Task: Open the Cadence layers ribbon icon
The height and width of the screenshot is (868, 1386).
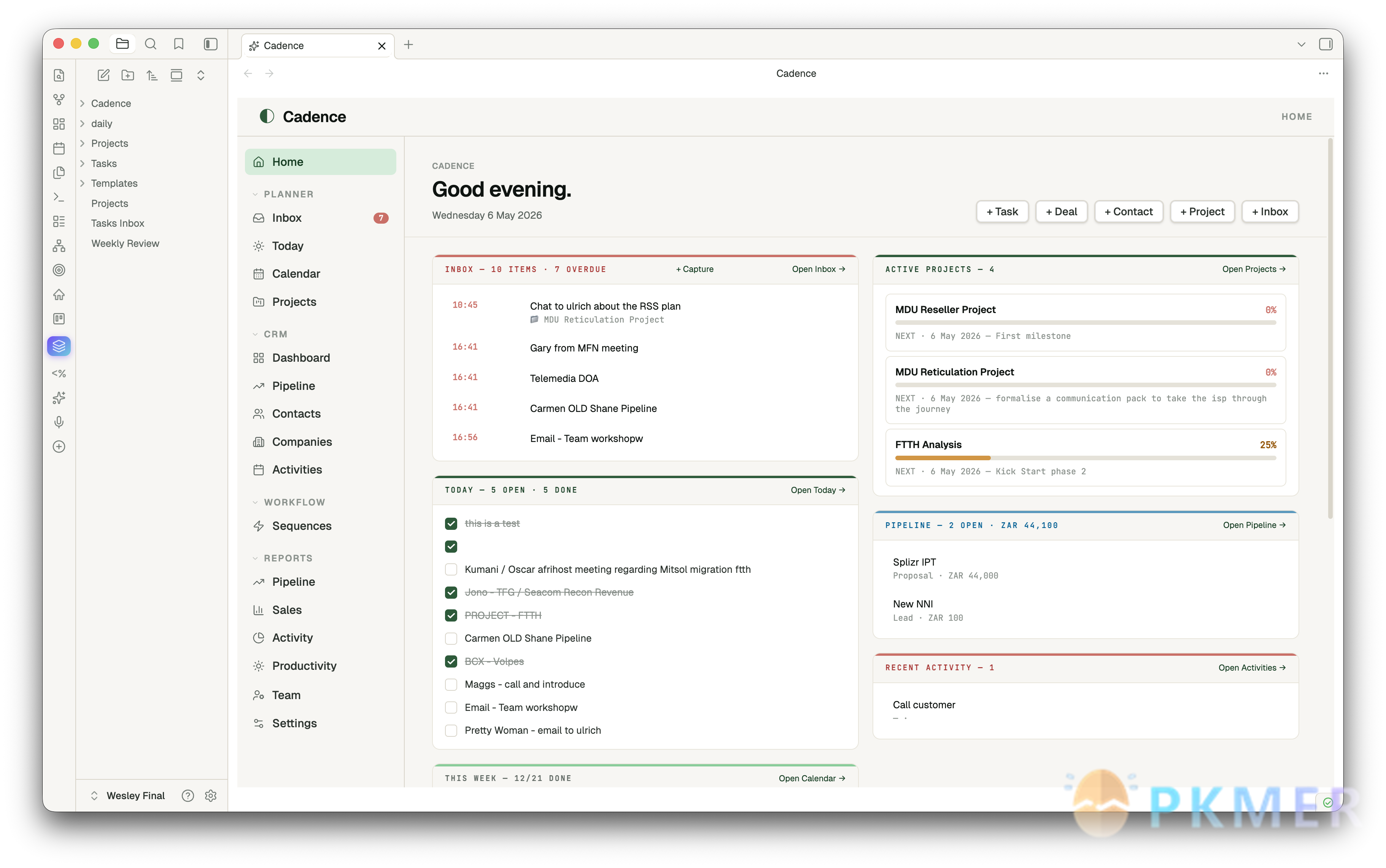Action: (x=59, y=346)
